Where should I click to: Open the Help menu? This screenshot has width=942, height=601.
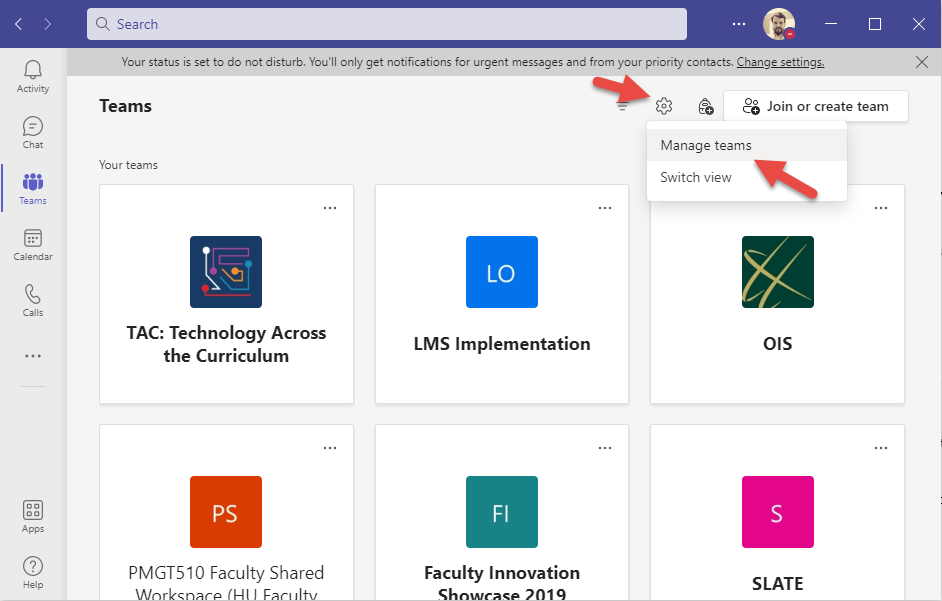32,573
